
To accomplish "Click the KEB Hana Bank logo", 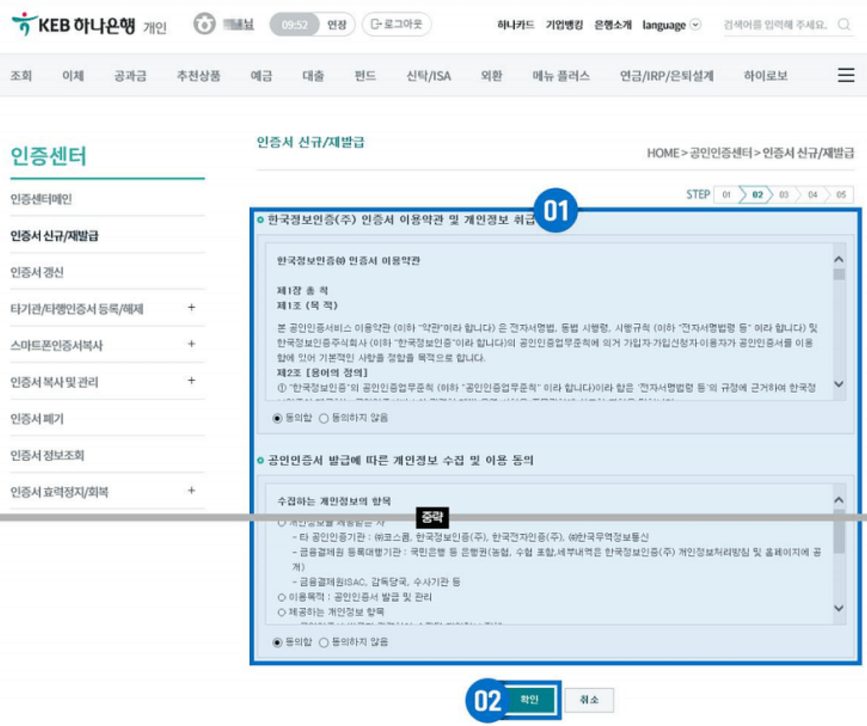I will tap(74, 24).
